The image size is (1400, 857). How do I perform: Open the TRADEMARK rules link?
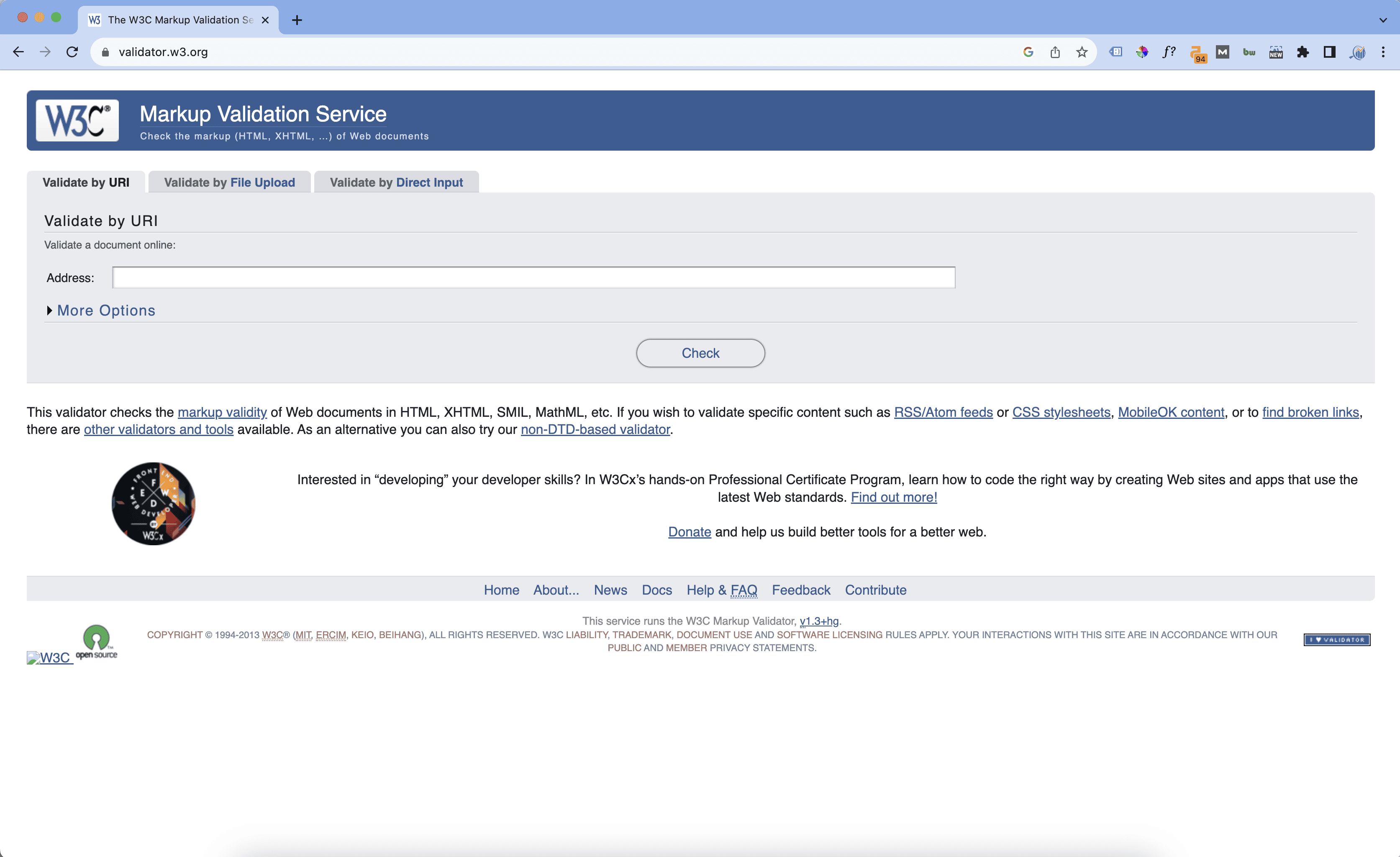[641, 635]
